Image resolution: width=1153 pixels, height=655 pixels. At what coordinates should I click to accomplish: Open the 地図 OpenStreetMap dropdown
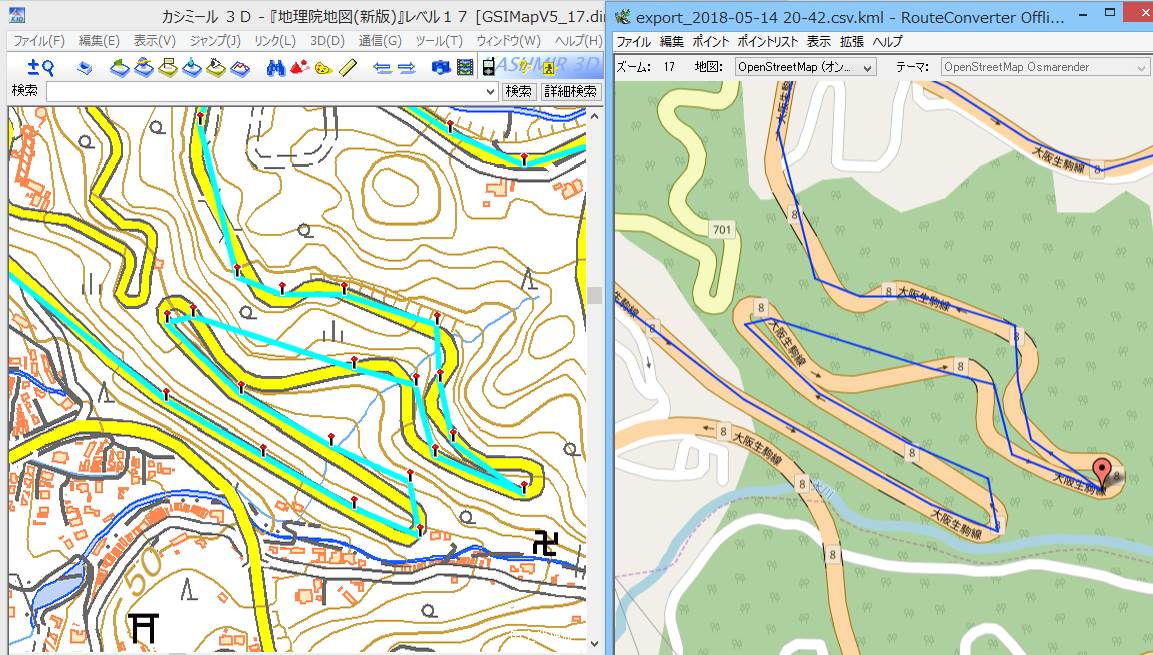805,67
